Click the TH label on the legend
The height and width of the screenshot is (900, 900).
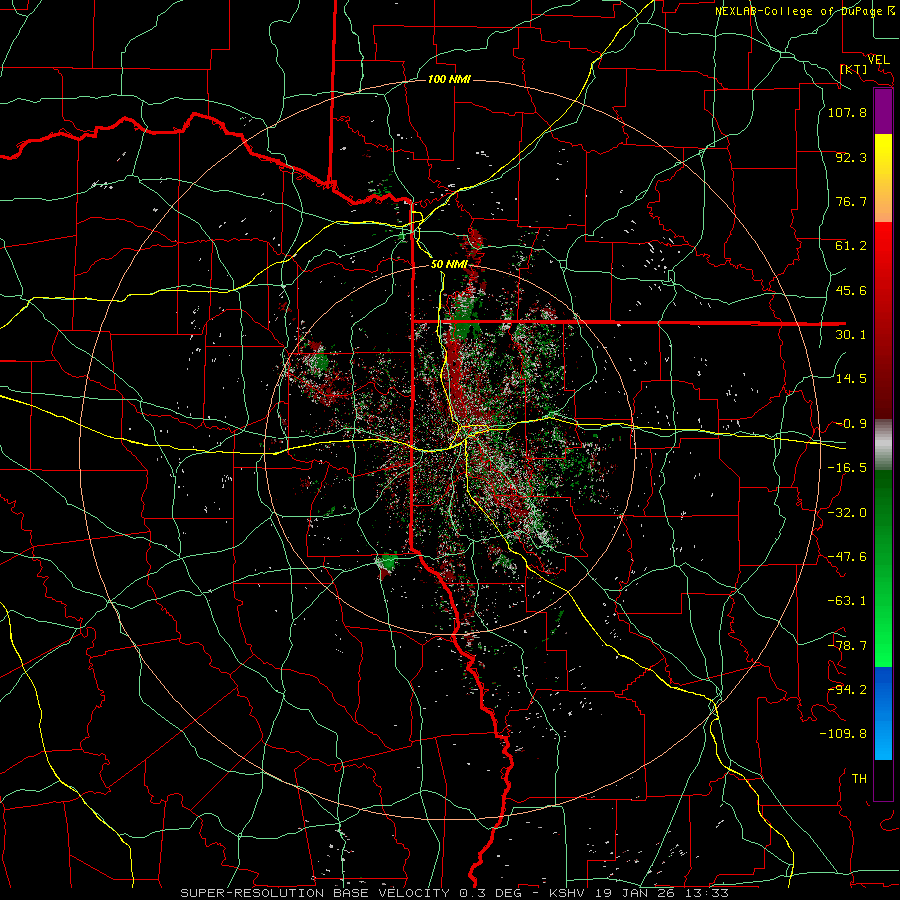point(859,779)
